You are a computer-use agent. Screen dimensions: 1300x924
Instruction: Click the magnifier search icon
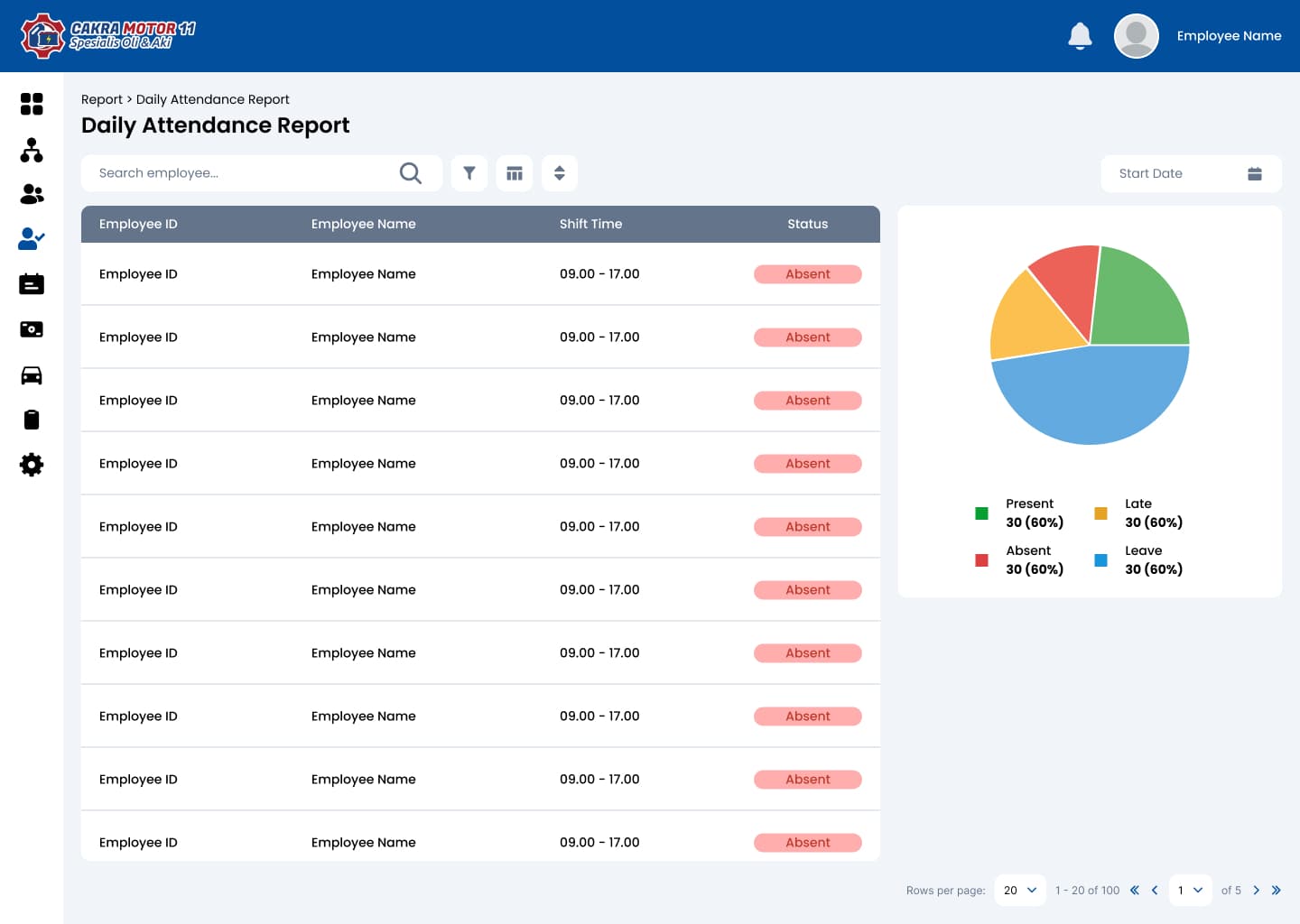pyautogui.click(x=411, y=173)
